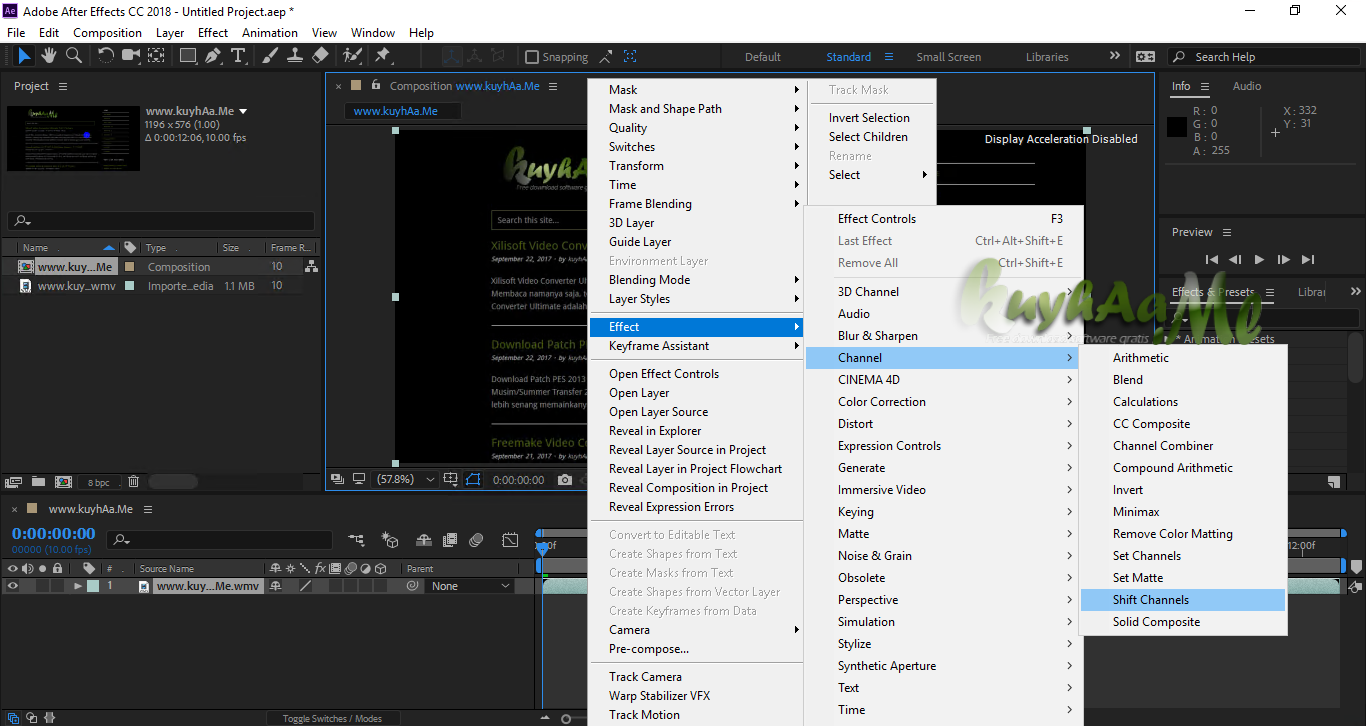
Task: Toggle the composition viewer lock icon
Action: point(377,86)
